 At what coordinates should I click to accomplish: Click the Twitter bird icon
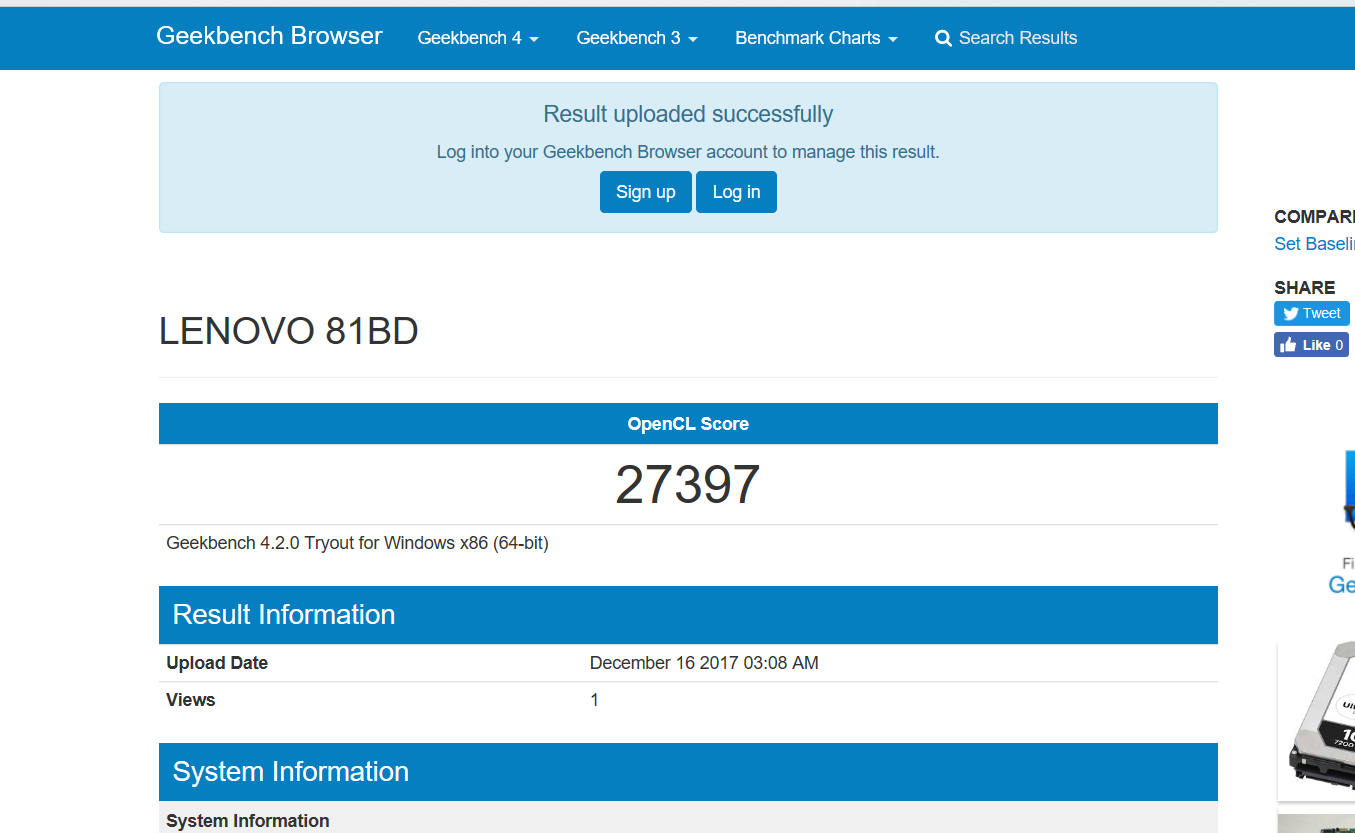pyautogui.click(x=1290, y=313)
